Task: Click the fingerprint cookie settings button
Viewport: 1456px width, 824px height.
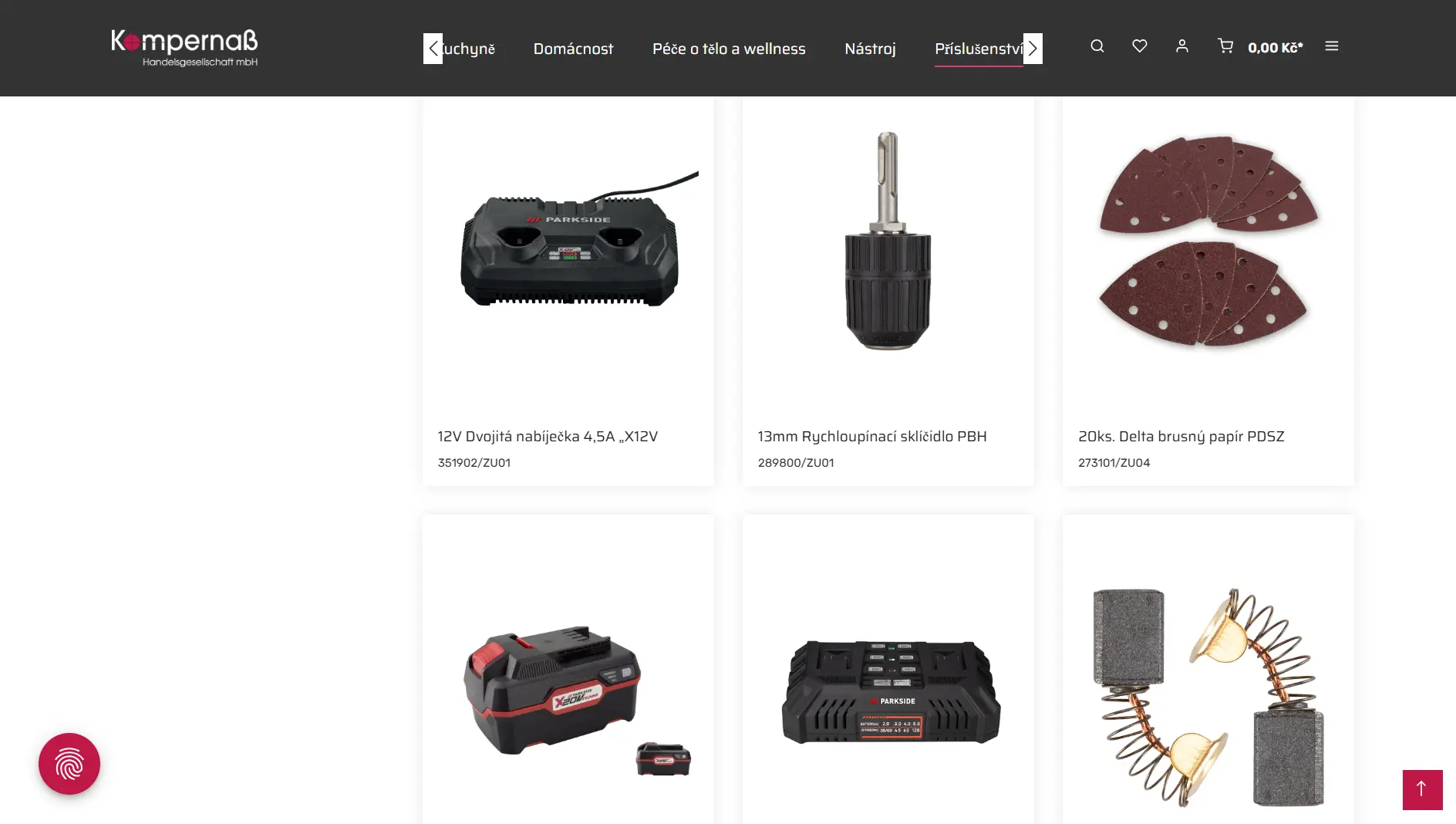Action: coord(69,764)
